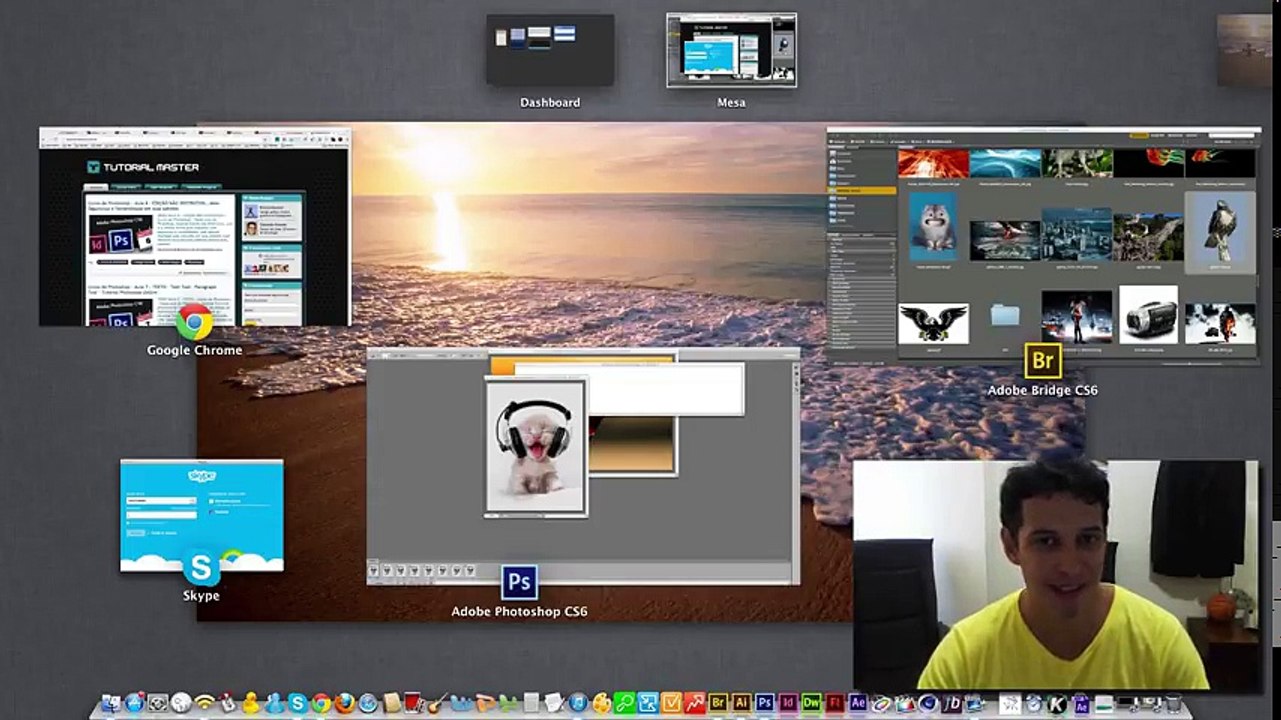Launch Adobe Flash (Fl) from the Dock
This screenshot has height=720, width=1281.
(835, 703)
